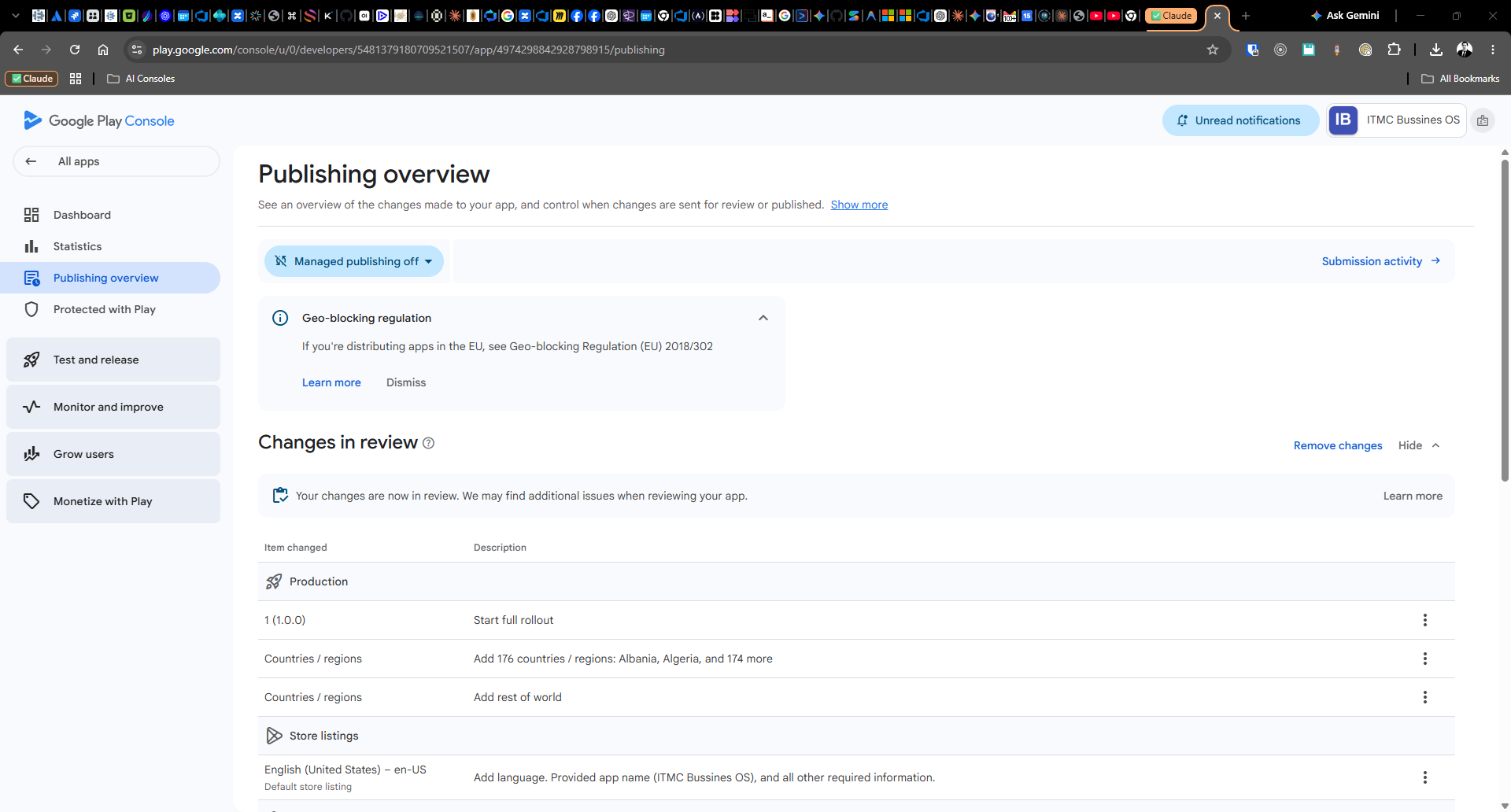The image size is (1511, 812).
Task: Click the Test and release rocket icon
Action: (31, 360)
